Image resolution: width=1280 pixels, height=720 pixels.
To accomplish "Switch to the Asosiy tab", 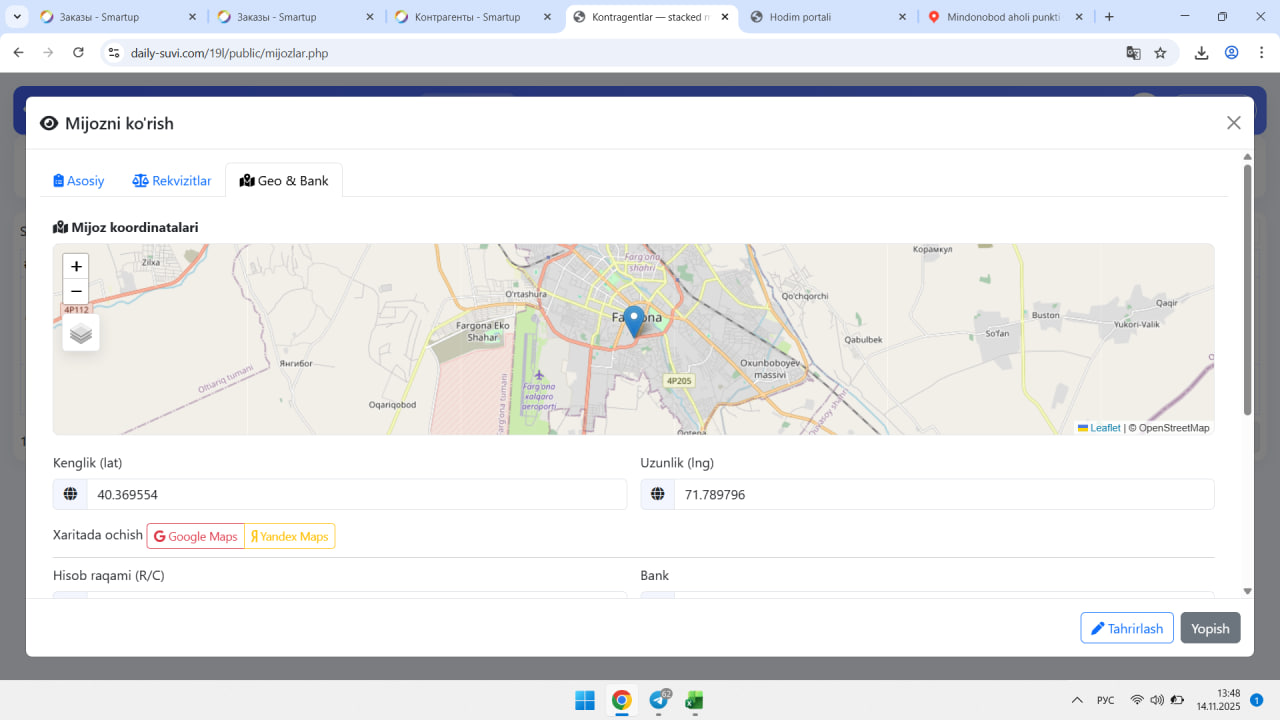I will pos(79,181).
